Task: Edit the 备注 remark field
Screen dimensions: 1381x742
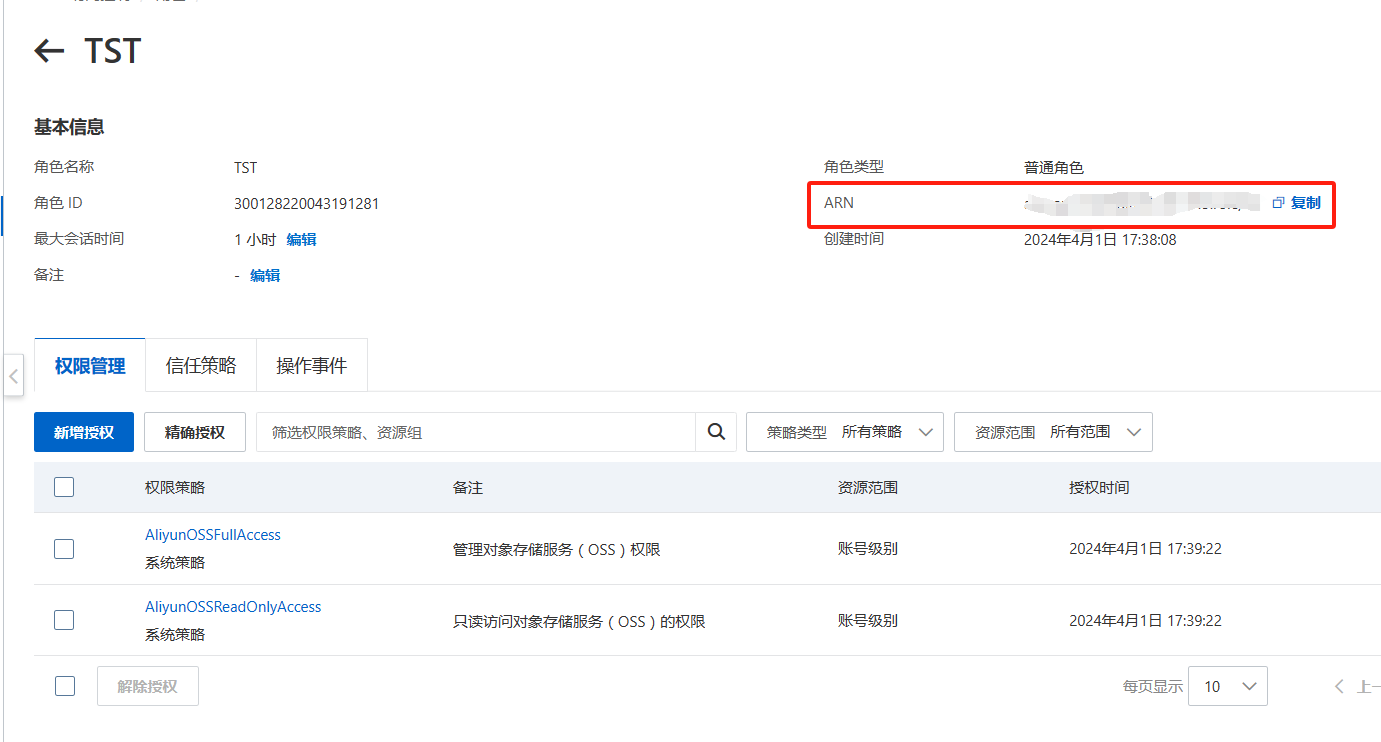Action: (265, 275)
